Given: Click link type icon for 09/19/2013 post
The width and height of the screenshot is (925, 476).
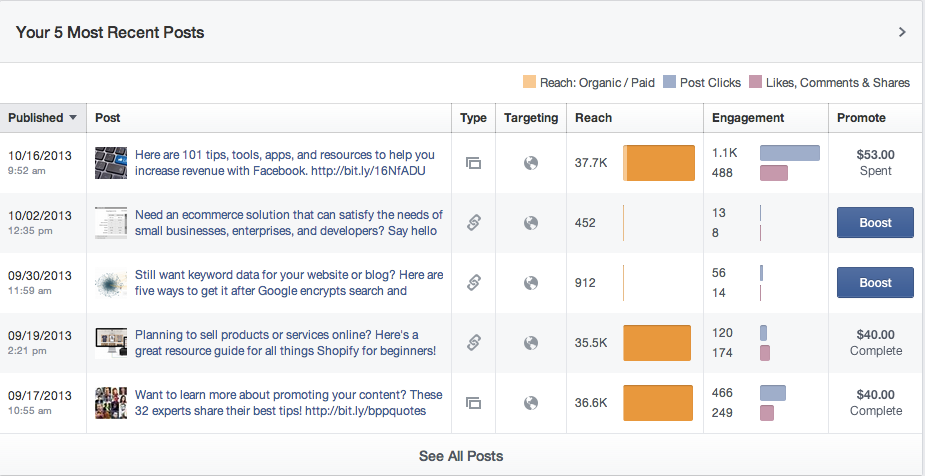Looking at the screenshot, I should [x=474, y=343].
